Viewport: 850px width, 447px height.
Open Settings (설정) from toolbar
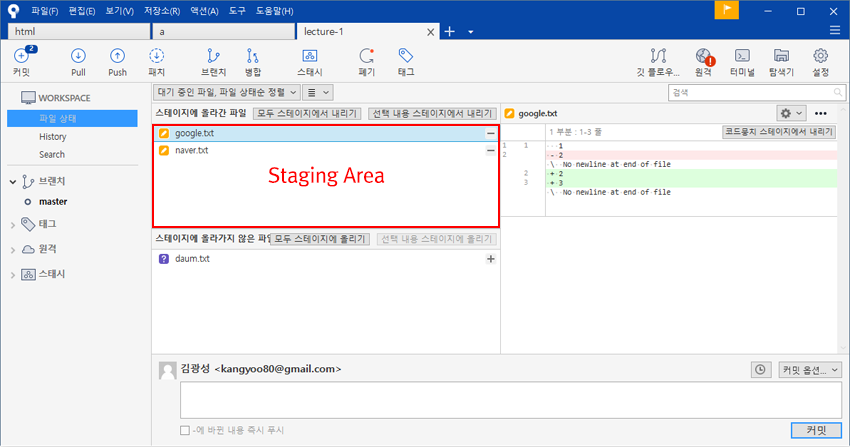tap(820, 61)
